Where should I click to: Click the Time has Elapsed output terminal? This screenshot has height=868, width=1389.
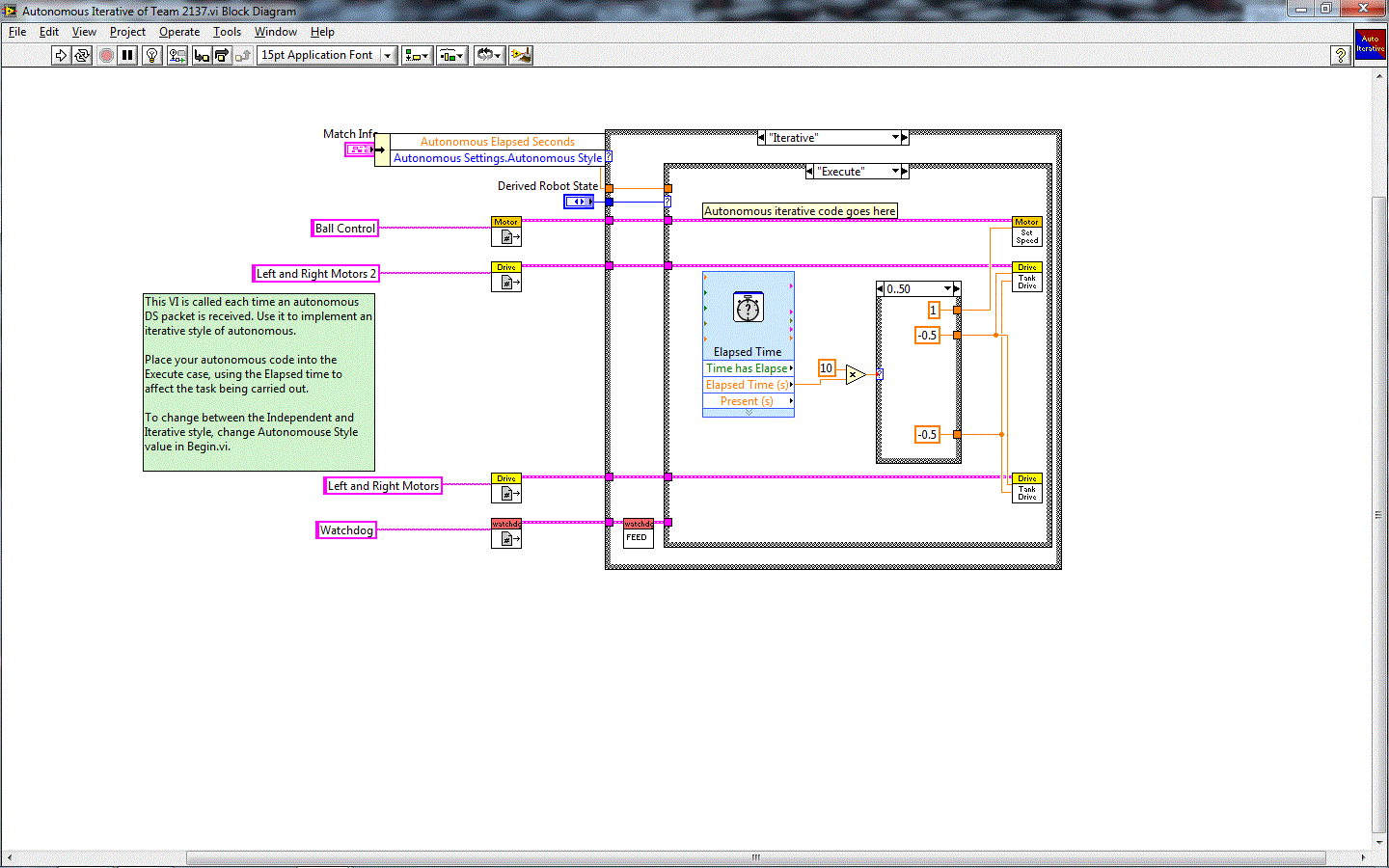click(x=749, y=368)
